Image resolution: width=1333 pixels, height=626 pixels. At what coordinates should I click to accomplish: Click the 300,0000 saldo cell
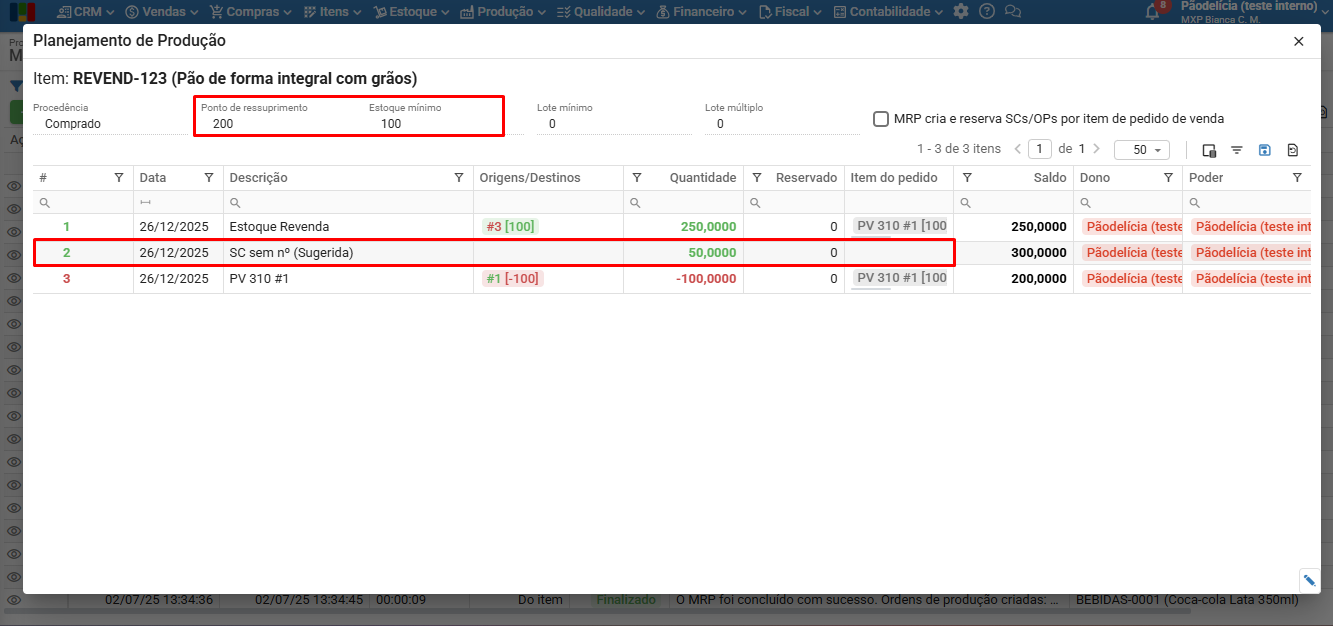(x=1013, y=253)
